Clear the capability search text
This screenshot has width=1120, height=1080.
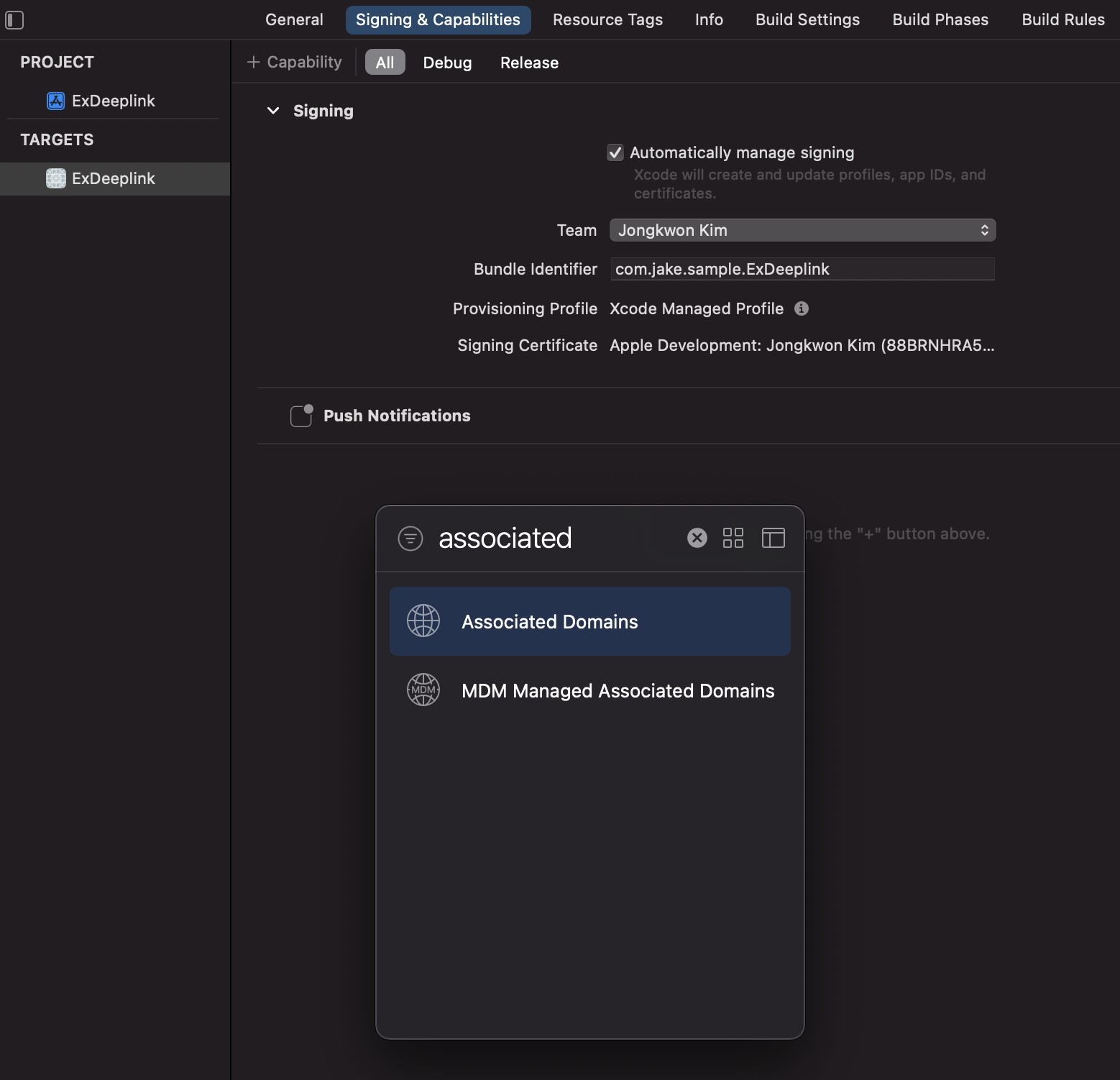tap(697, 538)
